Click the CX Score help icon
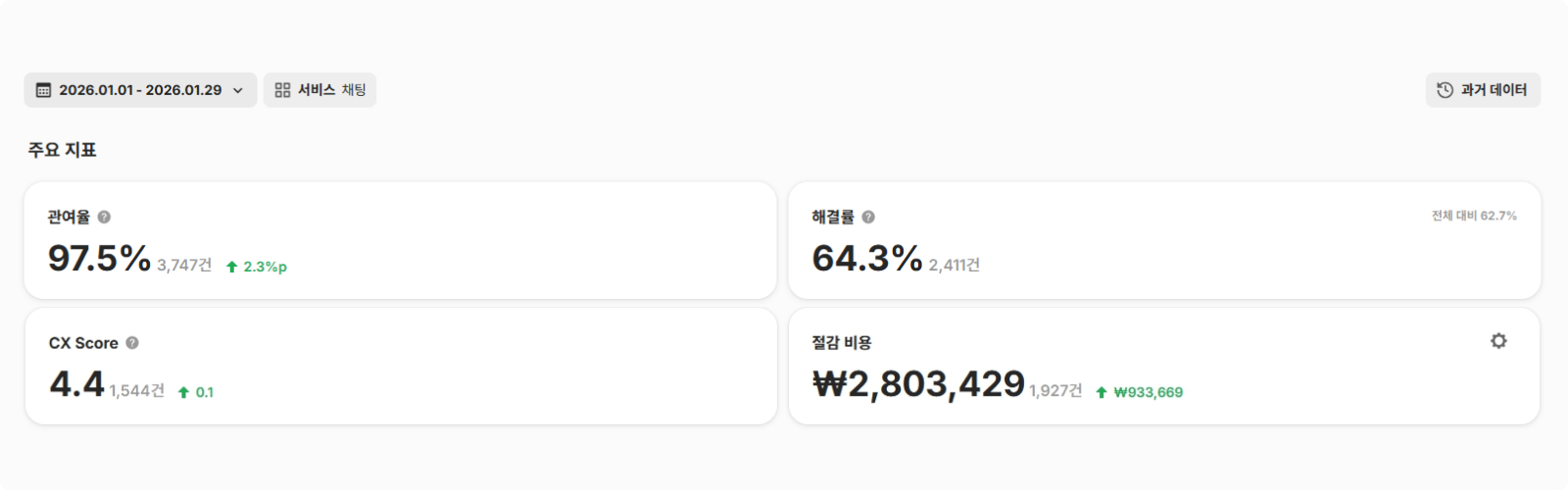The image size is (1568, 490). (132, 343)
